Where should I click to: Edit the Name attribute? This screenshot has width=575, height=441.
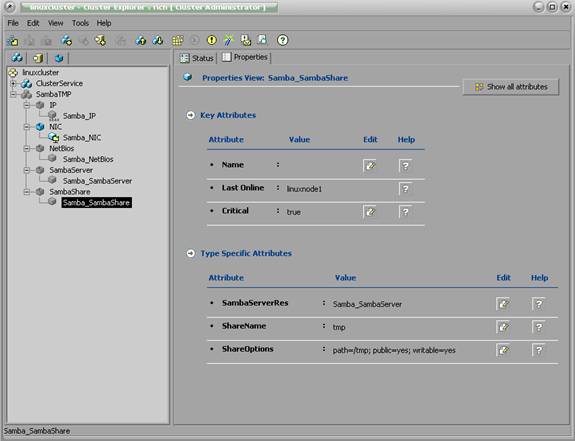(370, 166)
